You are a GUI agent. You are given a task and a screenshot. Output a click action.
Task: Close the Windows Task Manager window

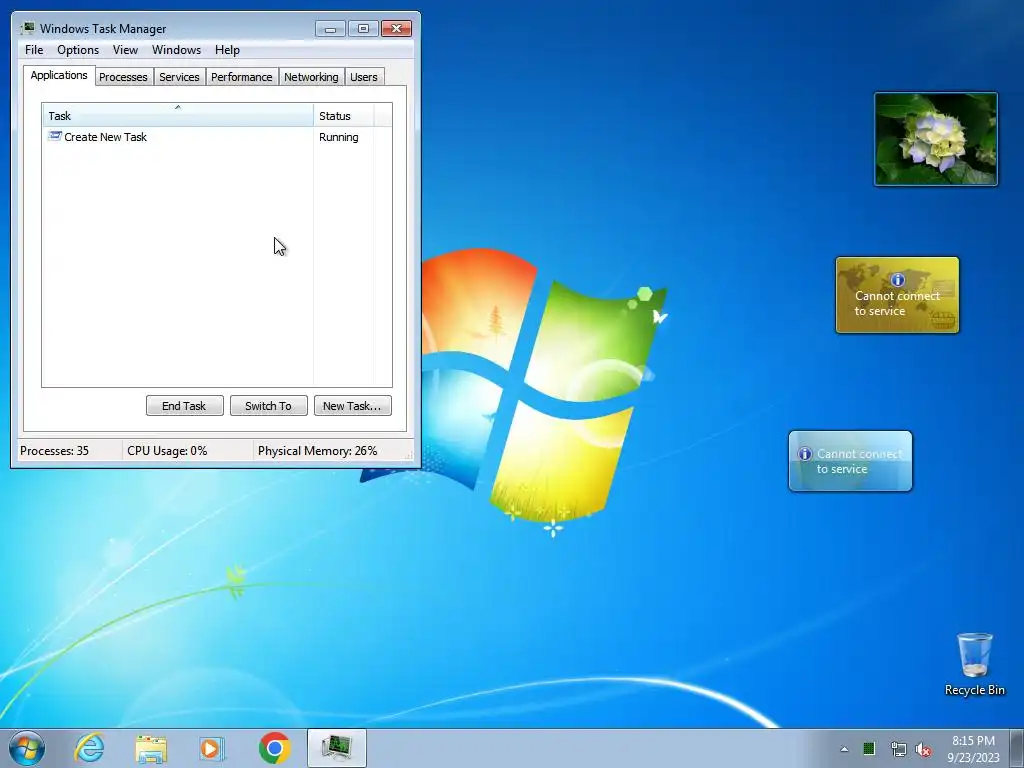click(x=396, y=29)
